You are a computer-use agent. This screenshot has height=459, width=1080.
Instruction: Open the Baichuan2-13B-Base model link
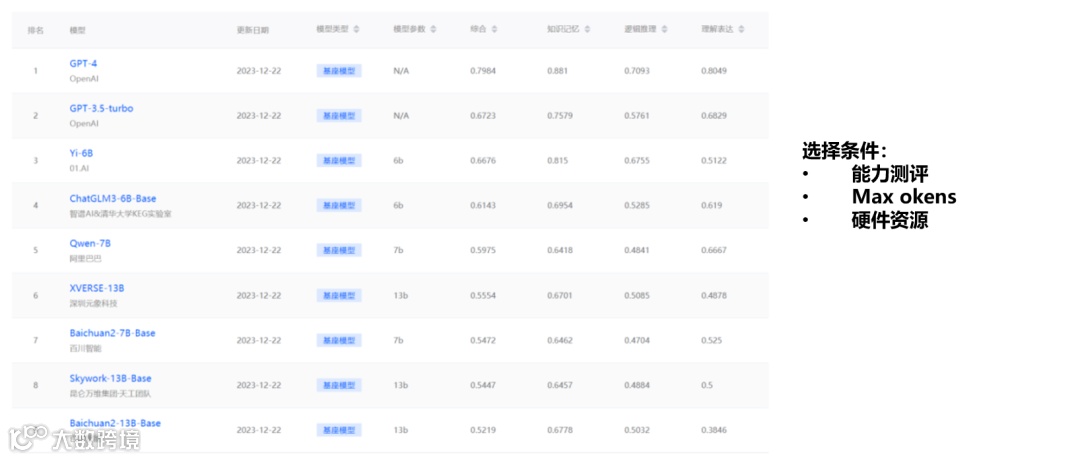(x=115, y=423)
